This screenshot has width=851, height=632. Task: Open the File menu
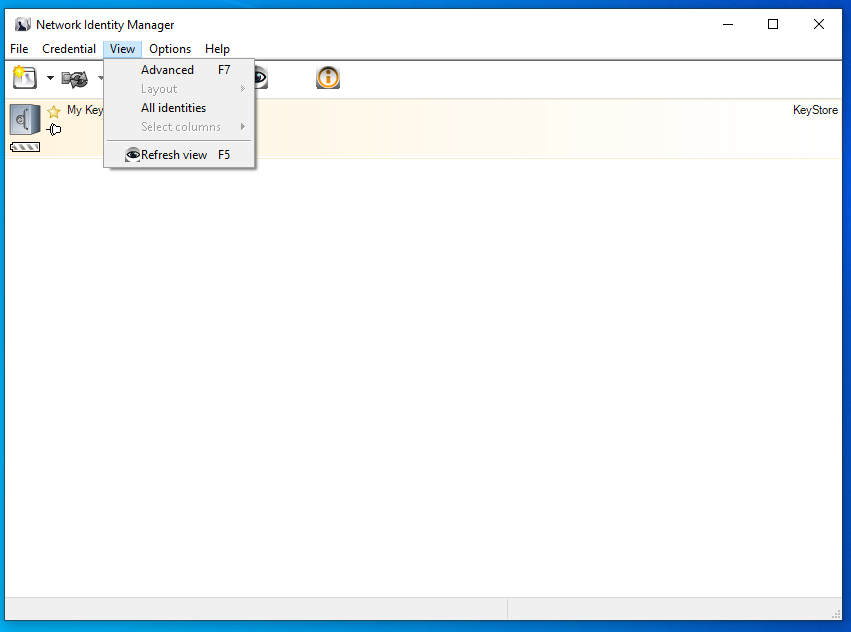[x=19, y=49]
